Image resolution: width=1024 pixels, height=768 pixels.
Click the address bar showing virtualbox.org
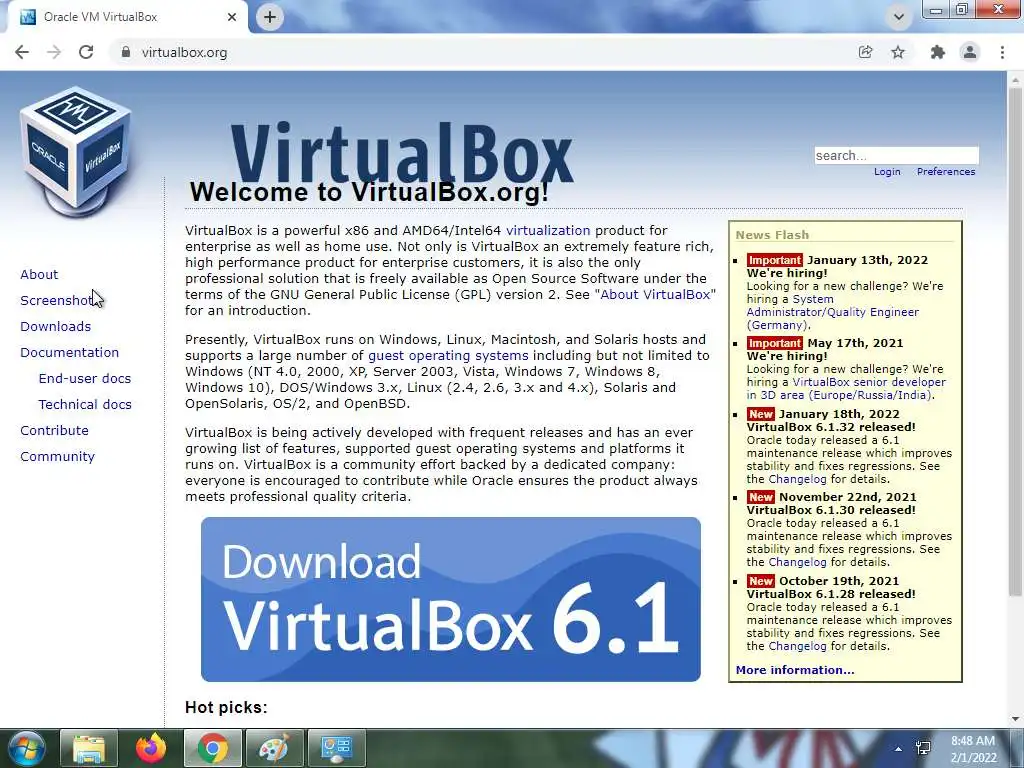click(x=483, y=52)
